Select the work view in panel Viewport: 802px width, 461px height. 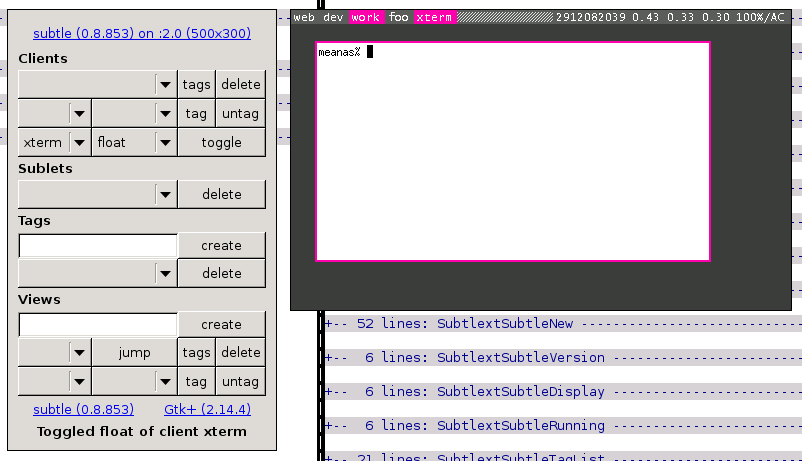[x=365, y=18]
